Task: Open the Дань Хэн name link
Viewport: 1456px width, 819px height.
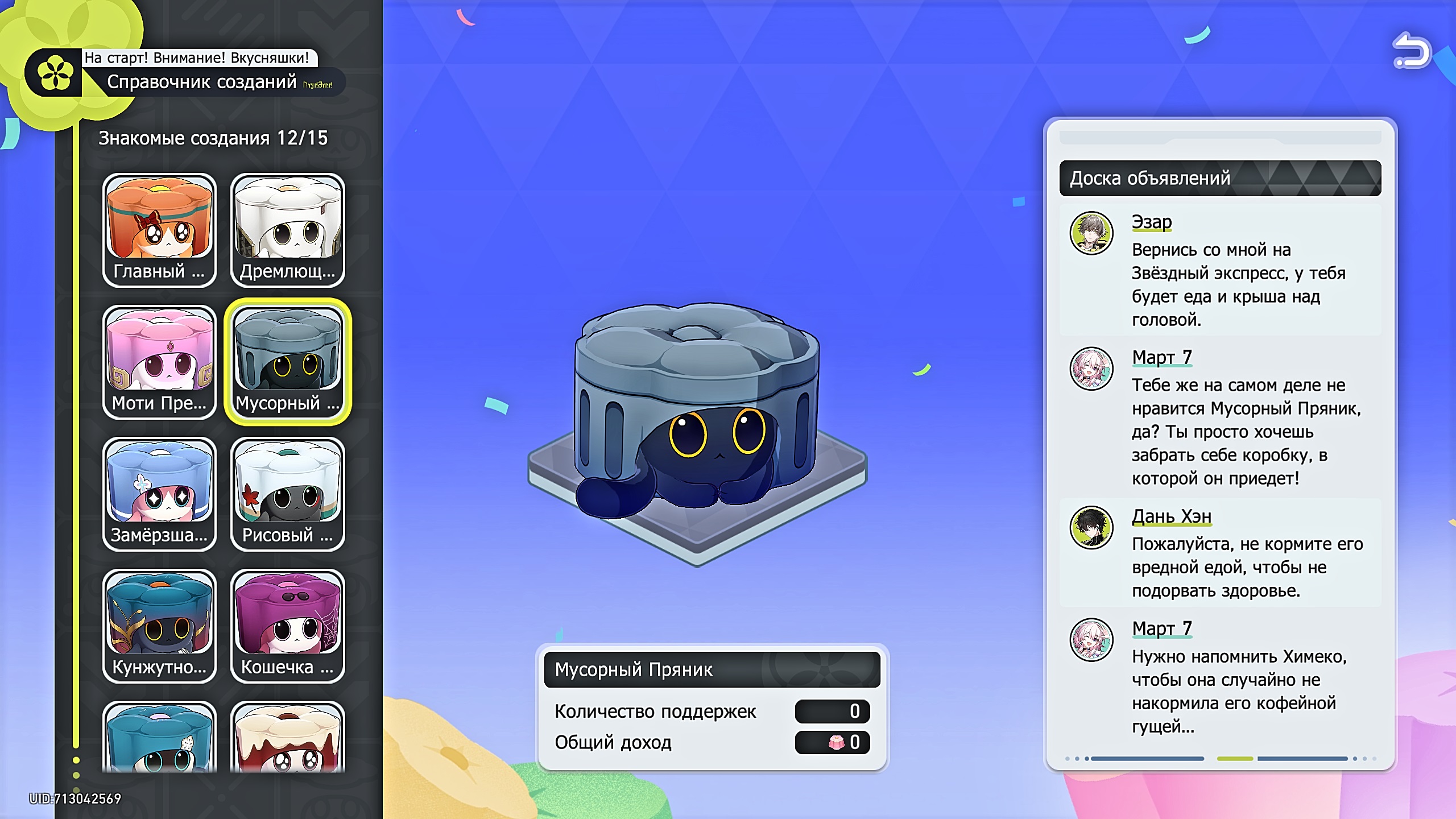Action: [x=1171, y=516]
